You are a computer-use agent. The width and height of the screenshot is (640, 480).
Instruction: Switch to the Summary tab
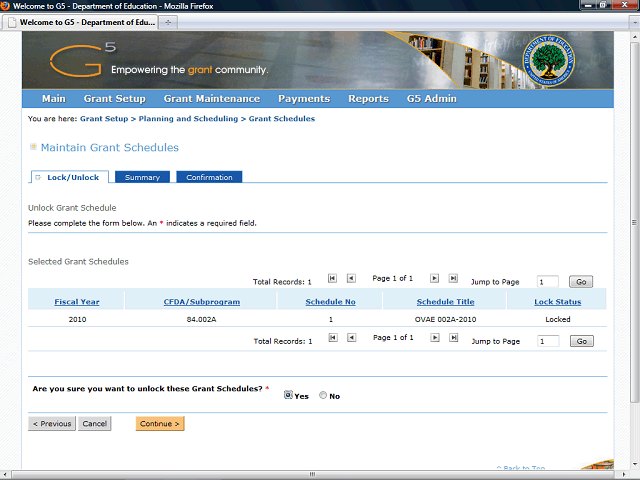(142, 177)
